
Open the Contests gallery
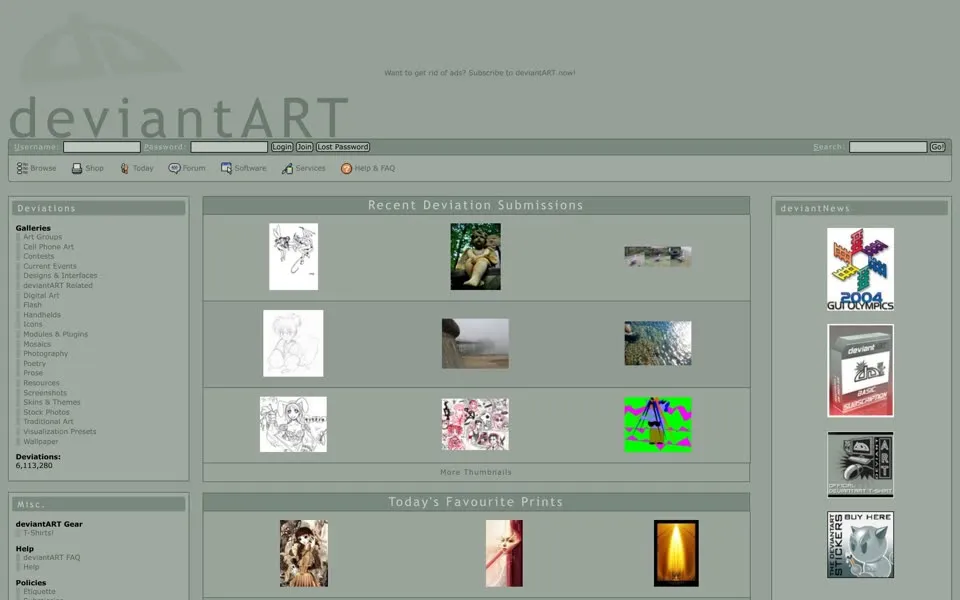tap(39, 257)
